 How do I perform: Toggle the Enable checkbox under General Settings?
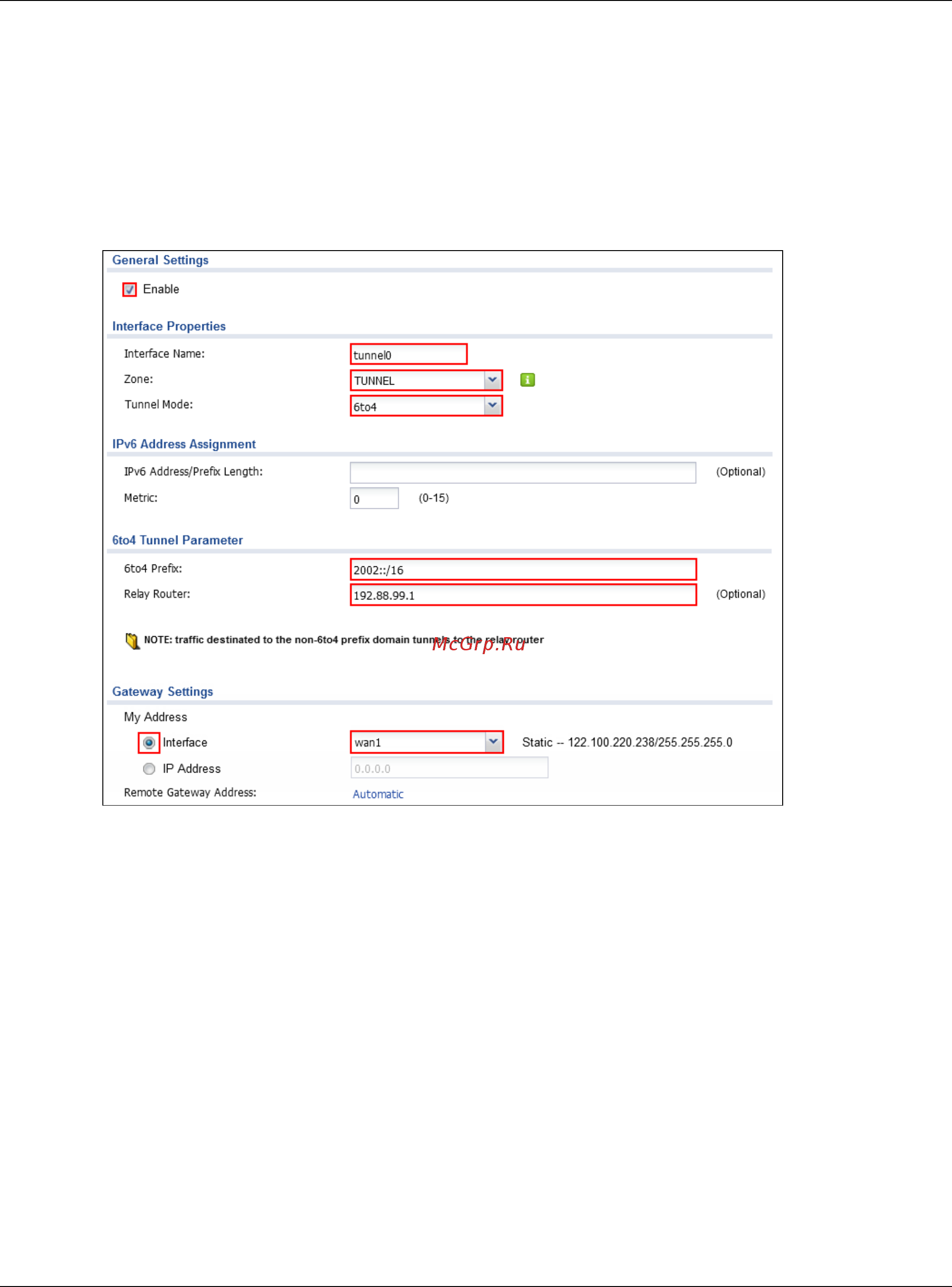(x=130, y=289)
